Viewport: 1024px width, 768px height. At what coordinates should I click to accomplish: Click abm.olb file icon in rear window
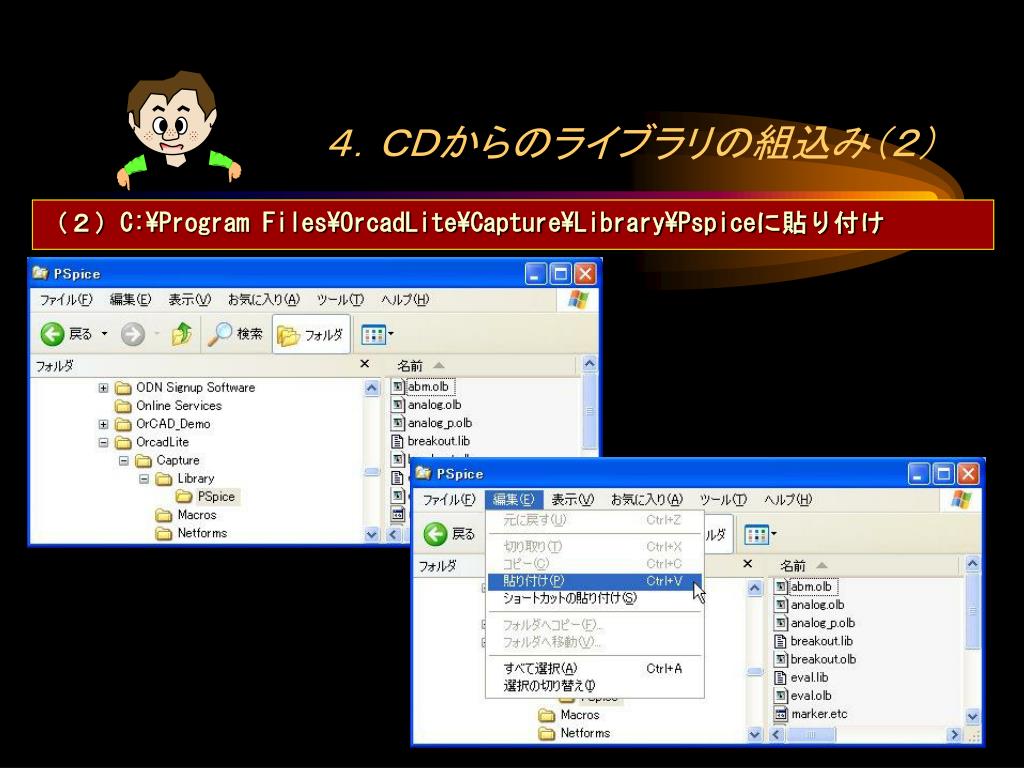(398, 387)
